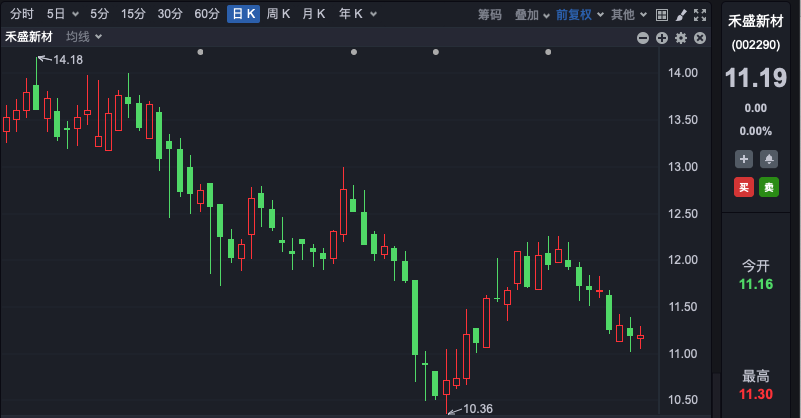
Task: Switch to the 60分 interval
Action: point(206,14)
